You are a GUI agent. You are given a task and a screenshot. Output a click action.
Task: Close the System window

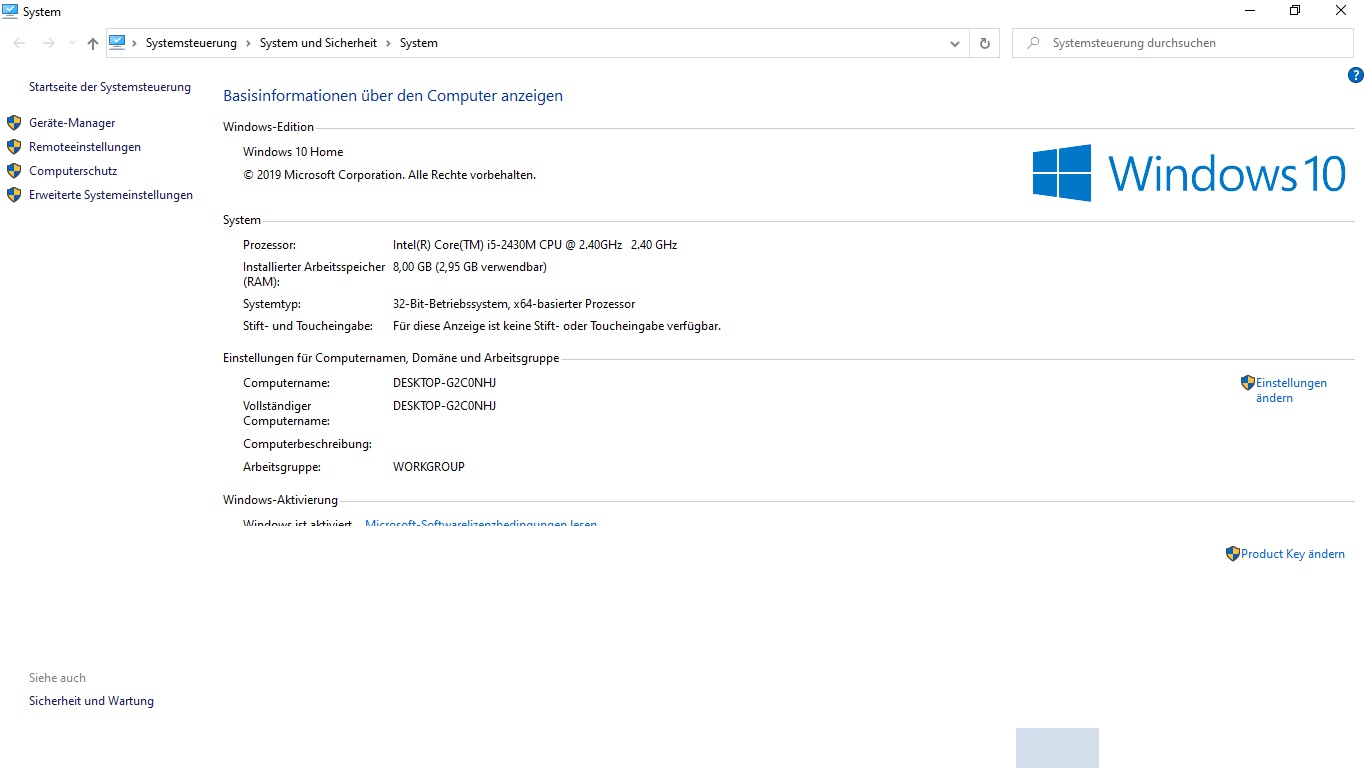pyautogui.click(x=1341, y=11)
